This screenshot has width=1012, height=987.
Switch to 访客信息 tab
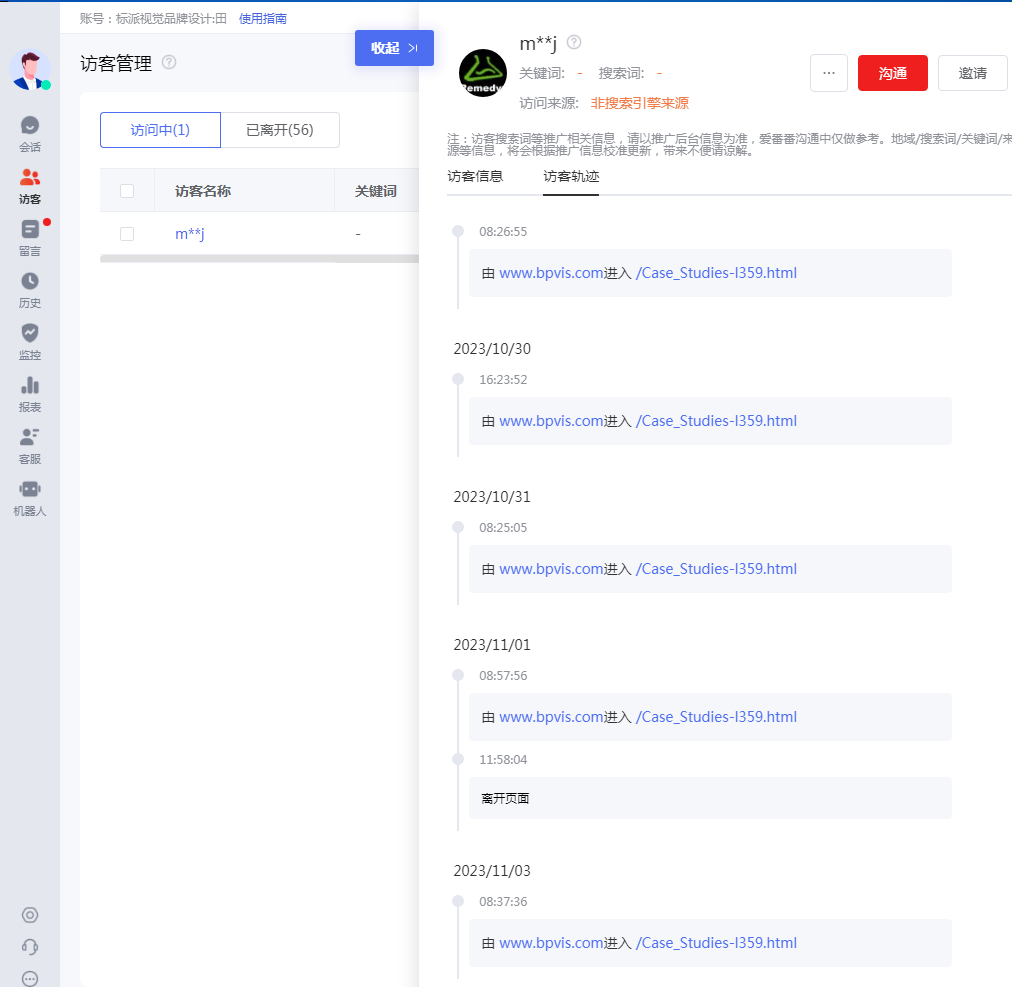point(475,176)
